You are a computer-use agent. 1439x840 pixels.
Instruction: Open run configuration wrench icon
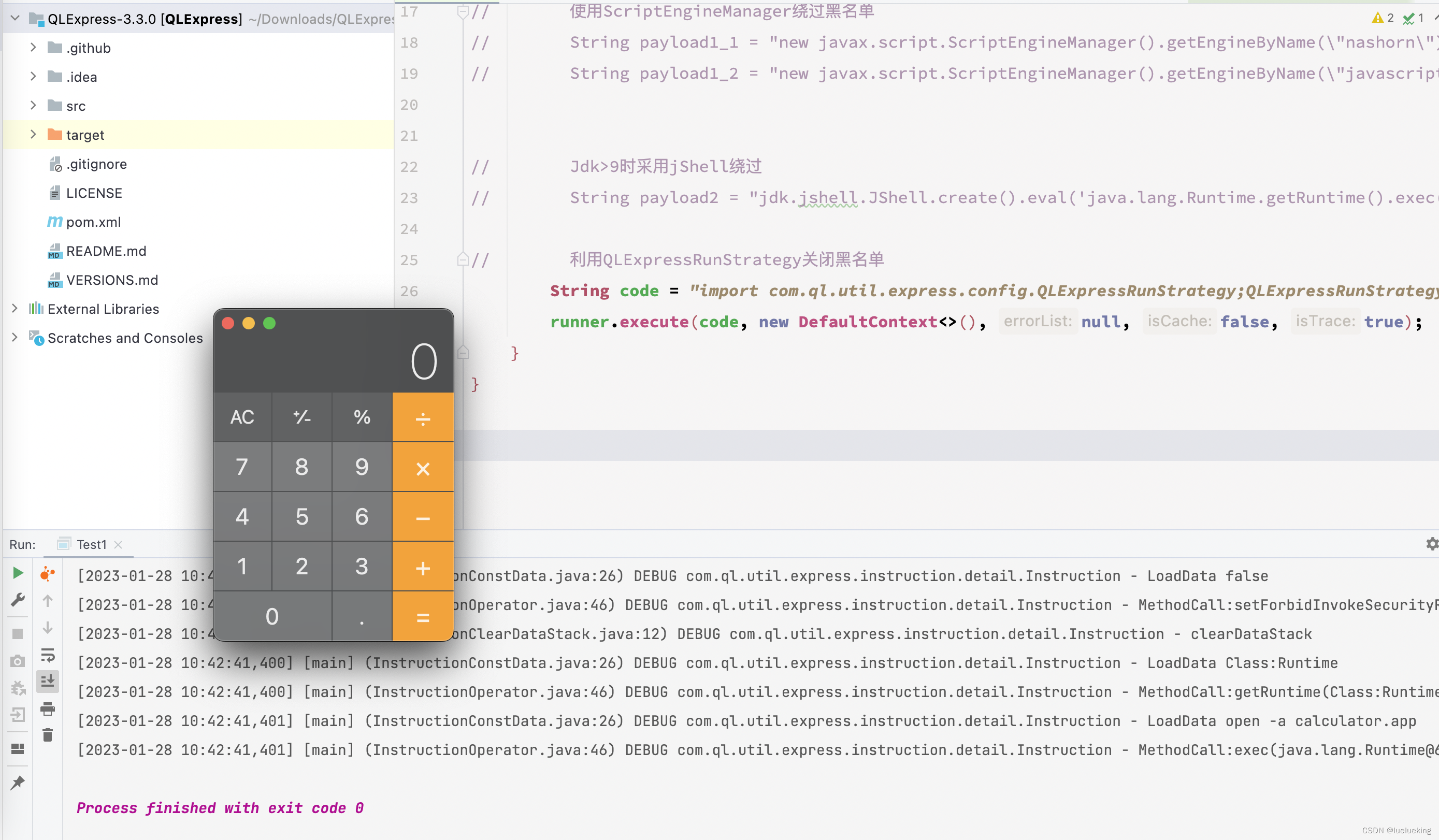pyautogui.click(x=18, y=600)
